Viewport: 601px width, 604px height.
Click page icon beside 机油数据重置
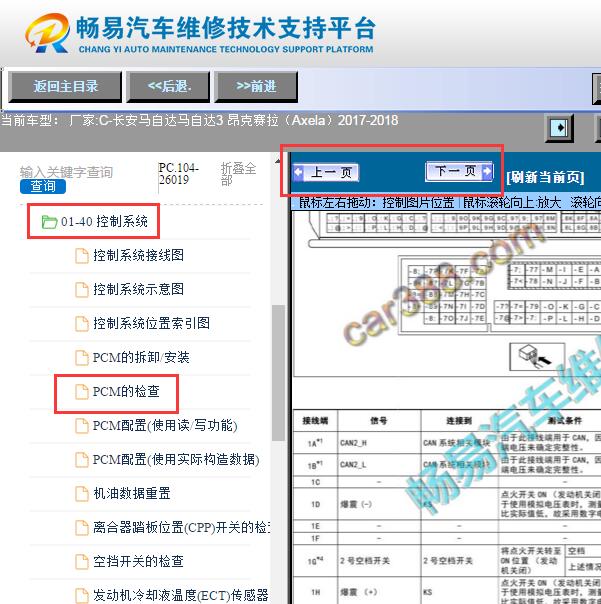pos(82,494)
